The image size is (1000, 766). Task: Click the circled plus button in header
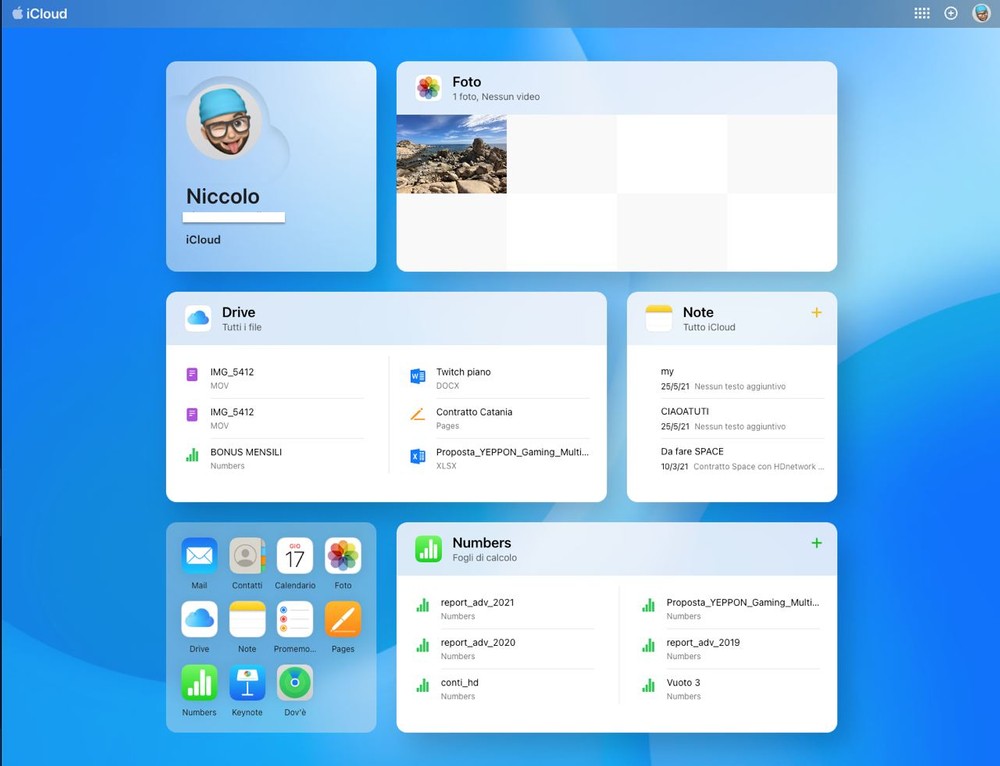point(951,14)
